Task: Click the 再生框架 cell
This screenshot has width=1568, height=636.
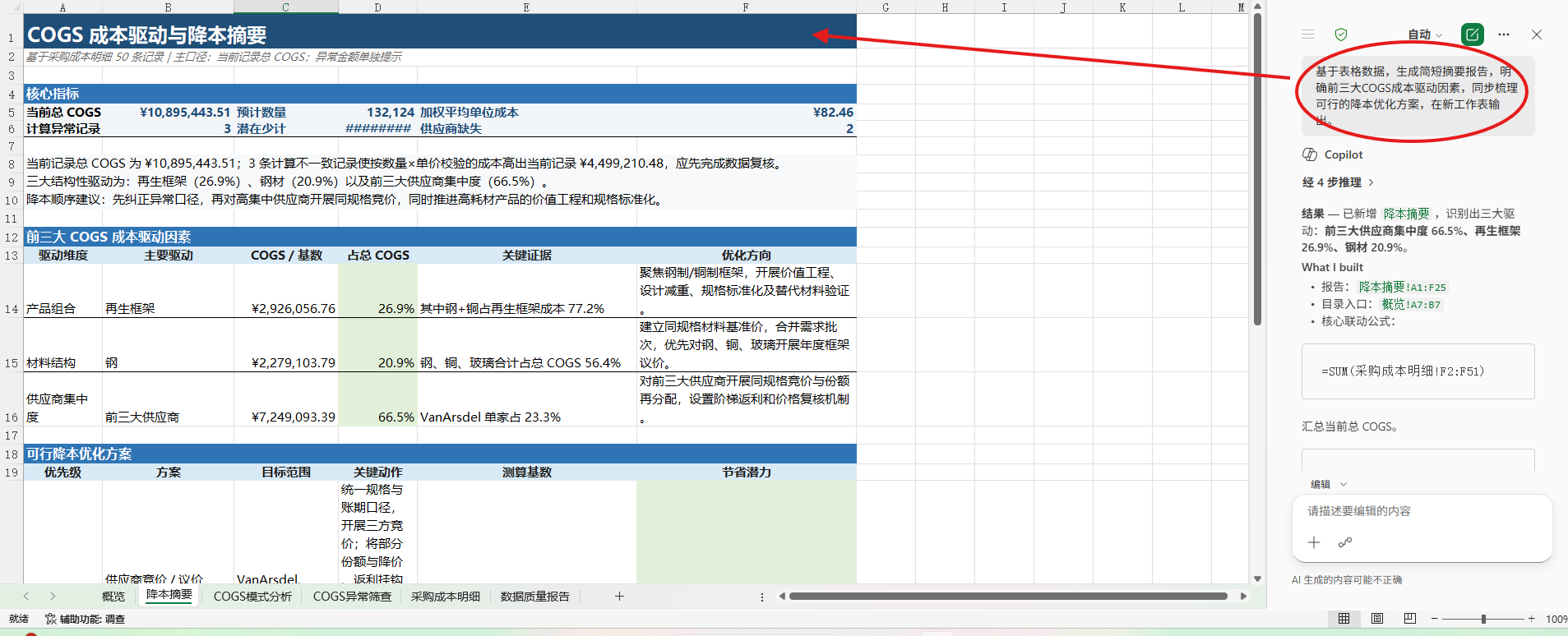Action: coord(168,291)
